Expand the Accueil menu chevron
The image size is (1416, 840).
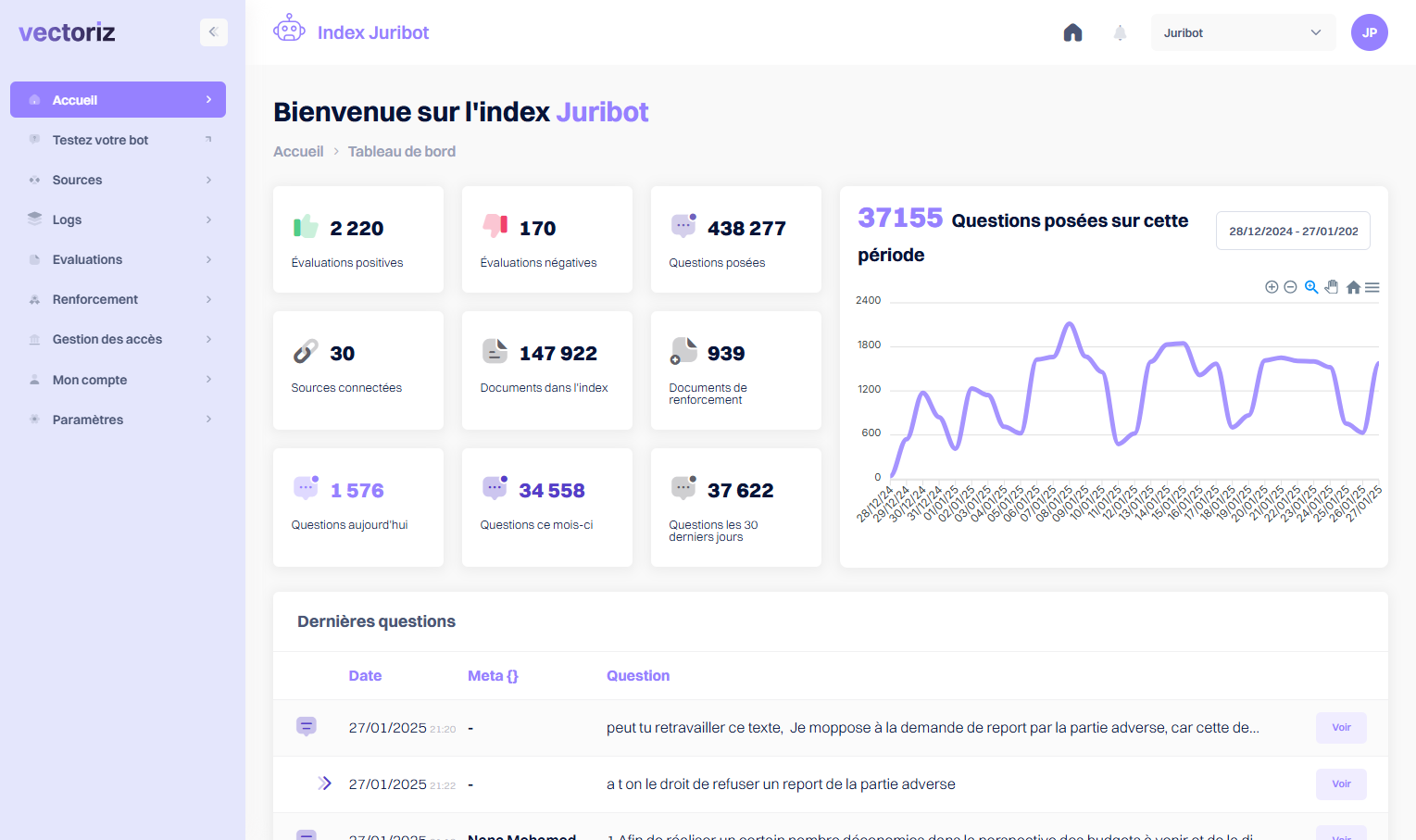pos(208,99)
